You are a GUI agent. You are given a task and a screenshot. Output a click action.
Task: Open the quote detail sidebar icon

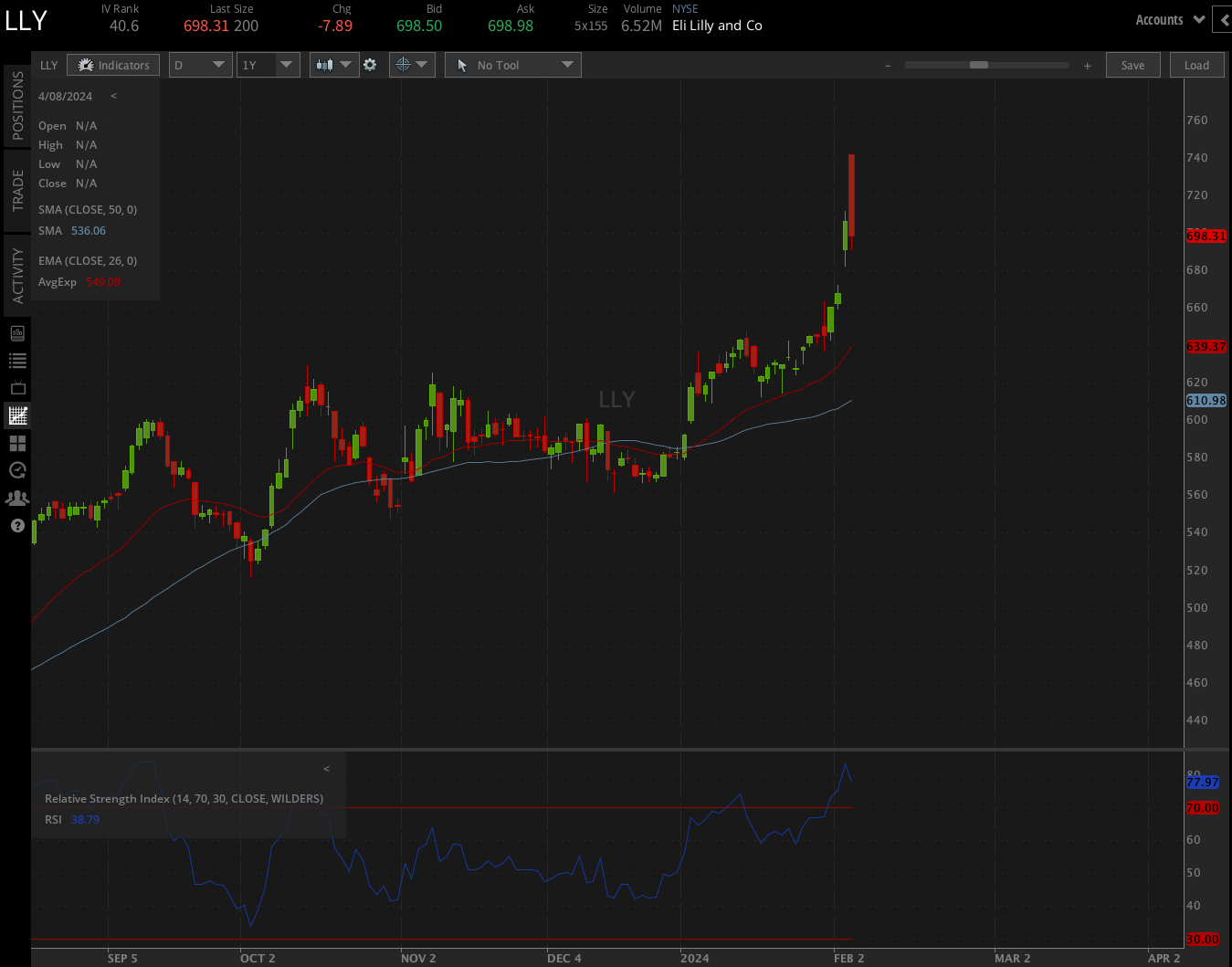(x=17, y=332)
